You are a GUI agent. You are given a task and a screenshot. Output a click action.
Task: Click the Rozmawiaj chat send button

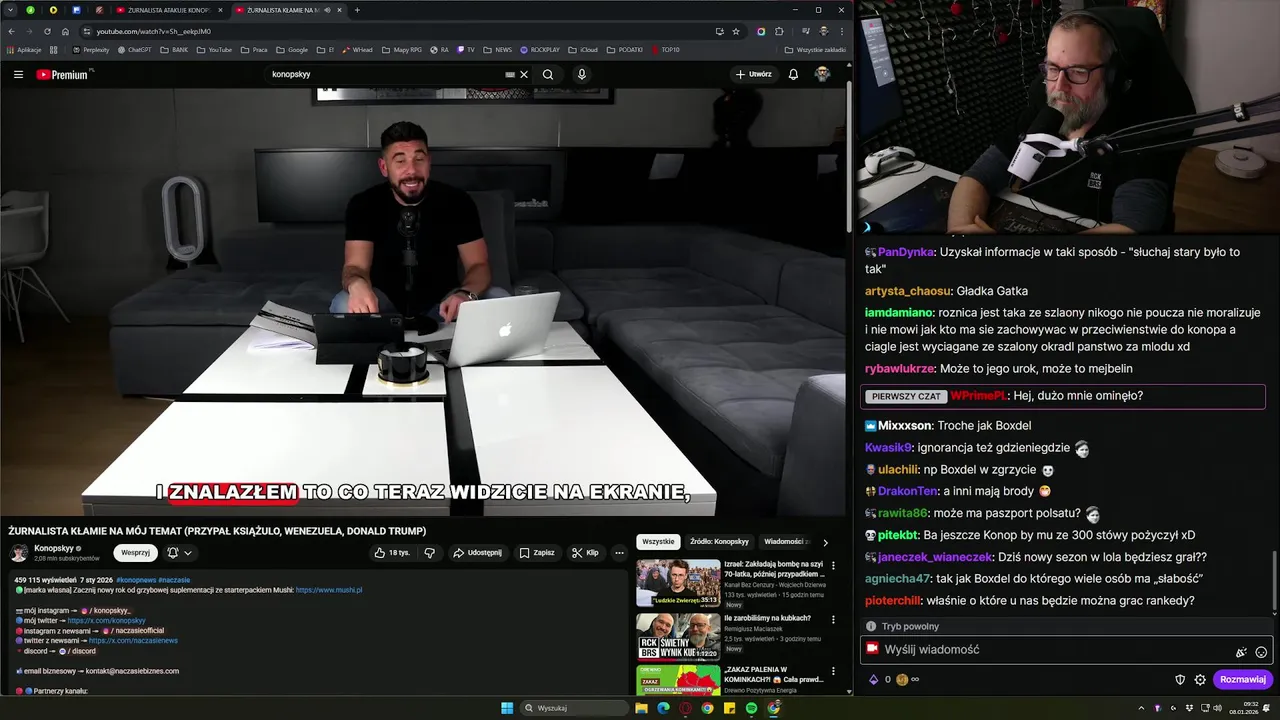[1243, 679]
